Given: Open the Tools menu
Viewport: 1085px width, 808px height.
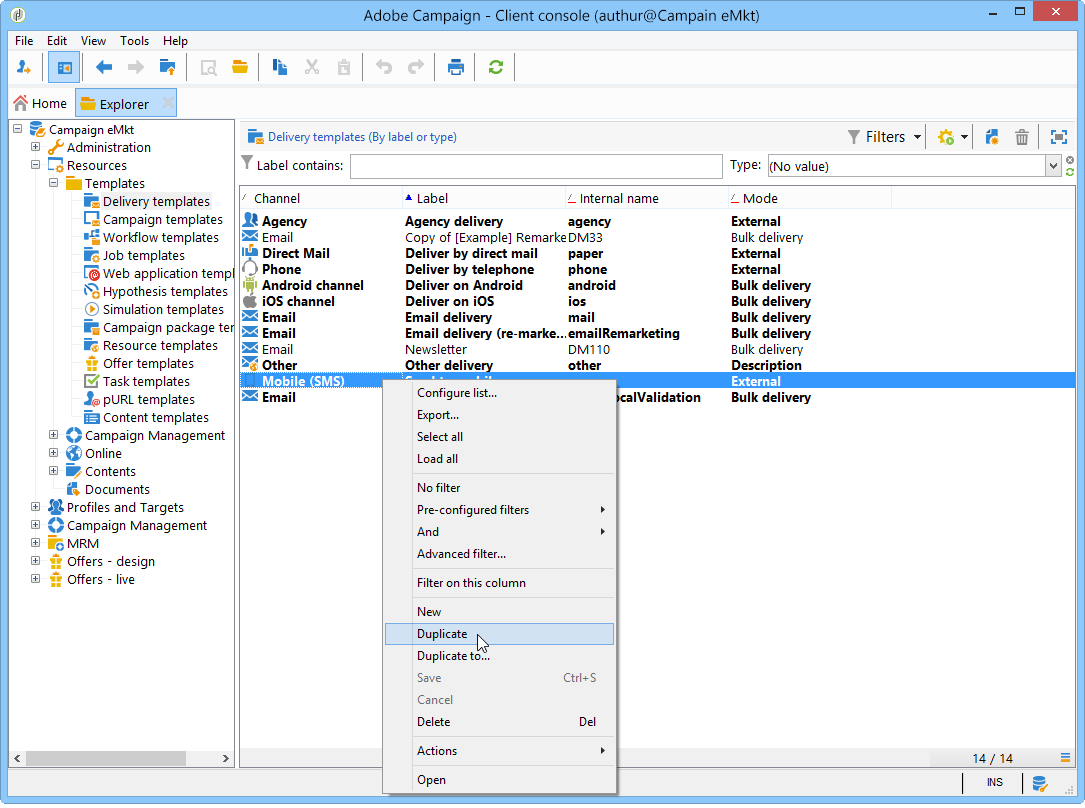Looking at the screenshot, I should (134, 41).
